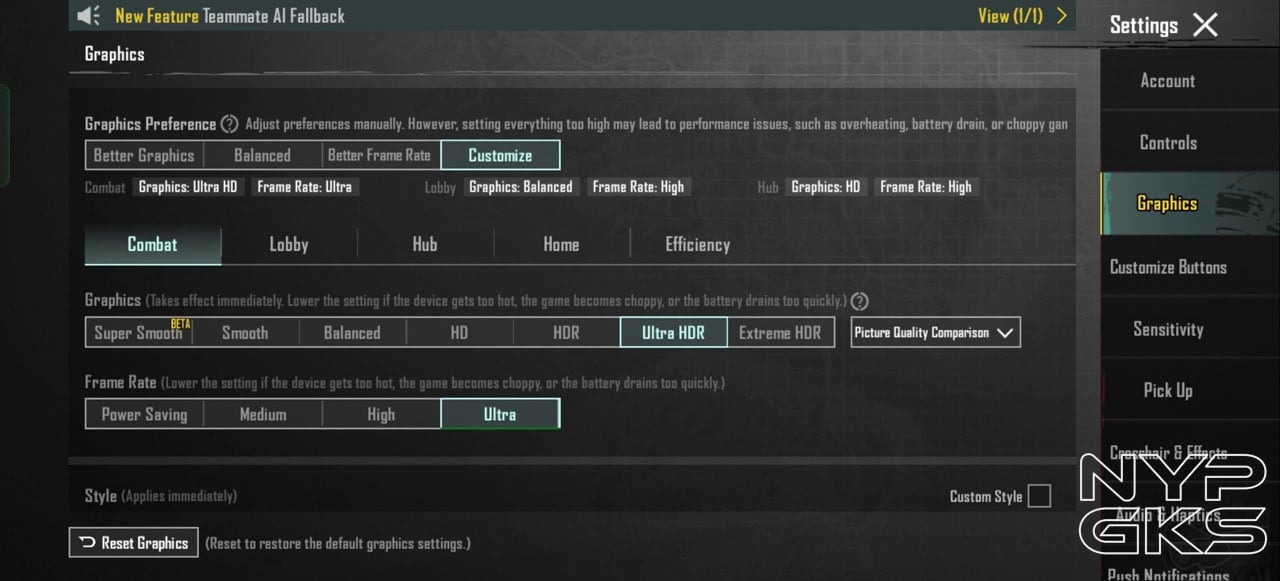Open Customize Buttons settings
The width and height of the screenshot is (1280, 581).
(1168, 267)
